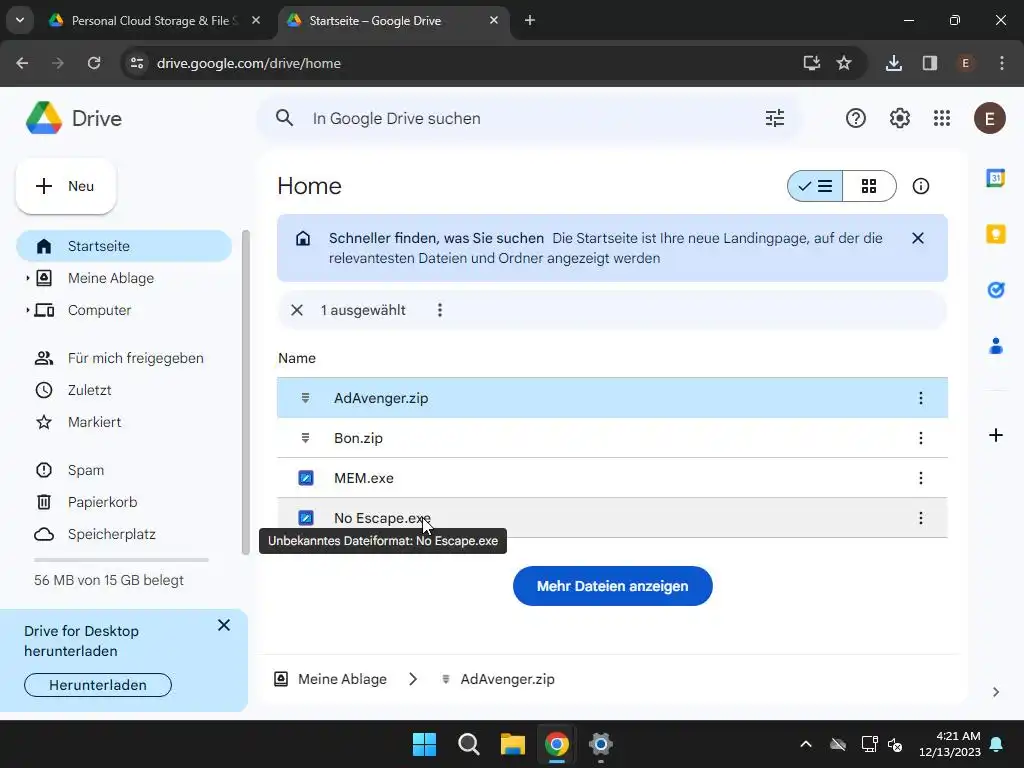Open the advanced search options filter icon
The image size is (1024, 768).
(x=775, y=118)
